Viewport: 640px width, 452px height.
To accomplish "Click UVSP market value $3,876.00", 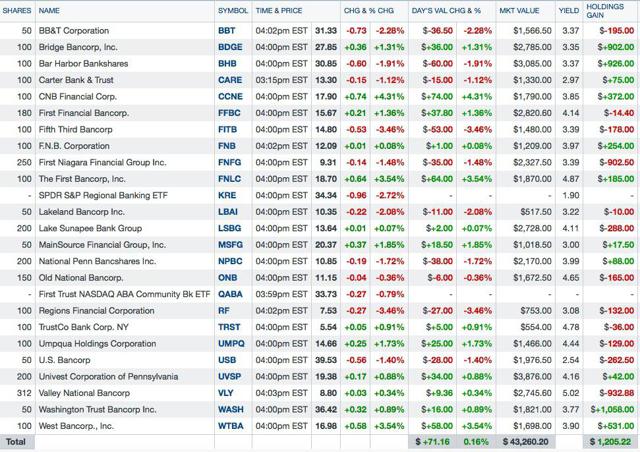I will pyautogui.click(x=532, y=376).
